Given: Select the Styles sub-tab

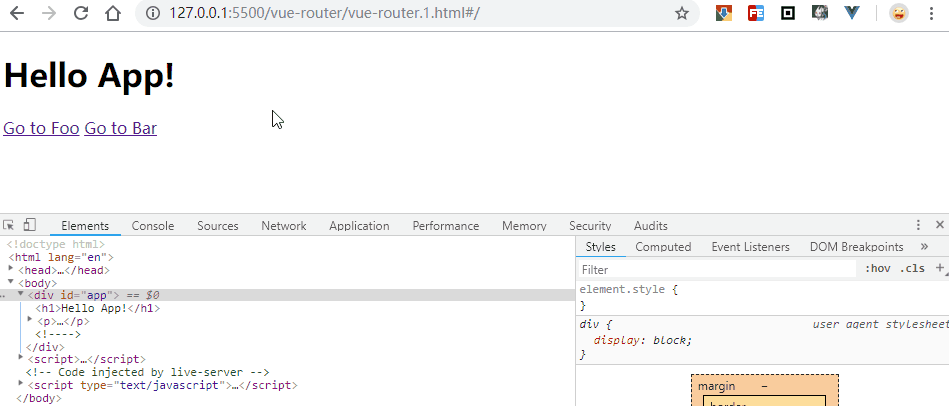Looking at the screenshot, I should (600, 247).
